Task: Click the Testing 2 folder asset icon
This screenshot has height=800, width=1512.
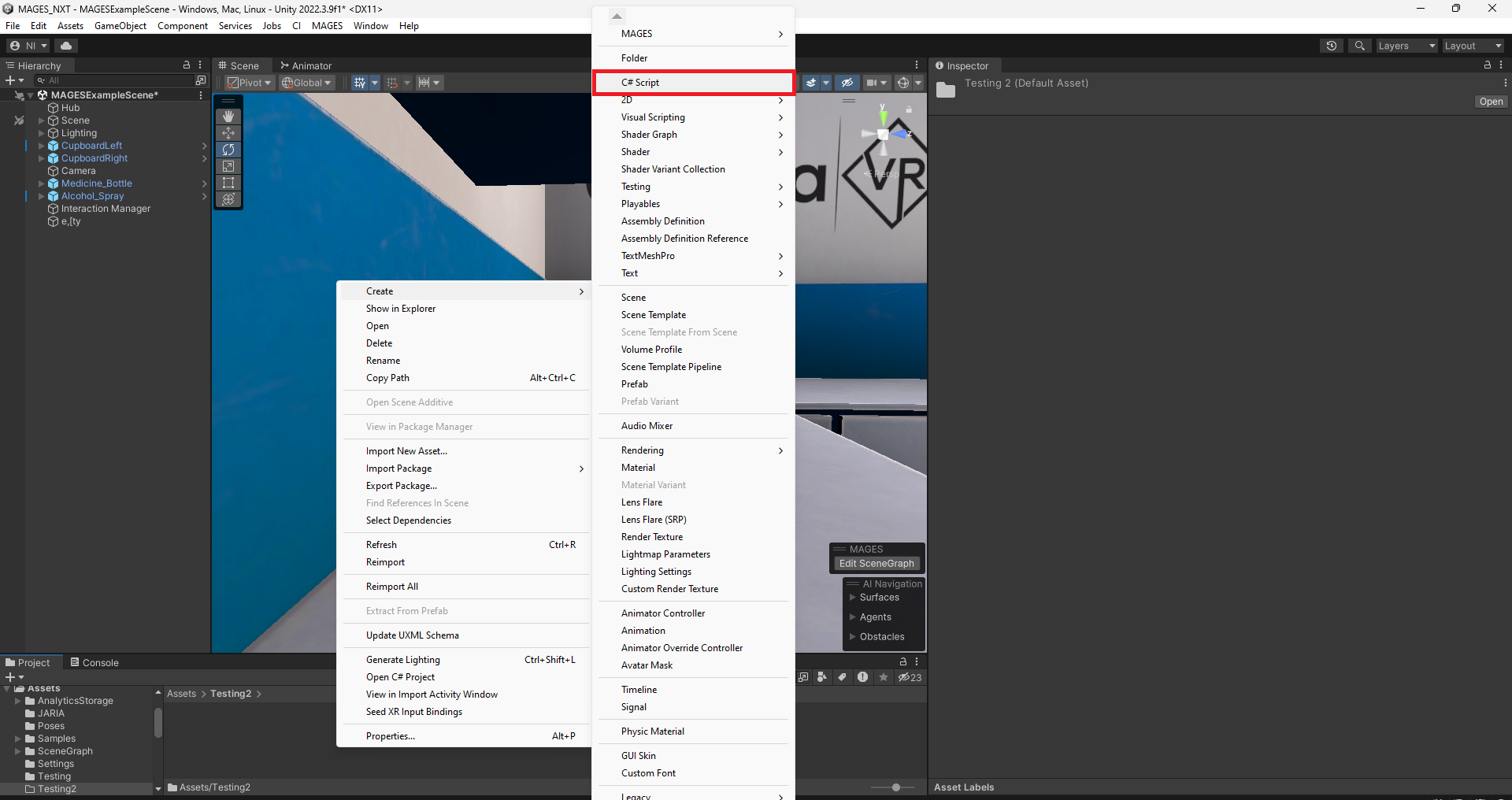Action: 946,90
